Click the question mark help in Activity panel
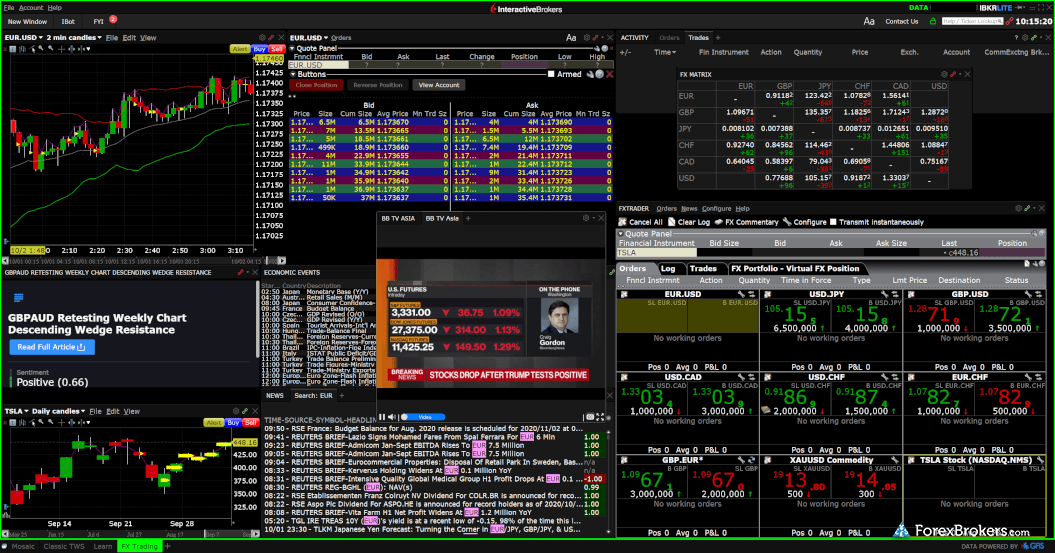Image resolution: width=1055 pixels, height=553 pixels. pos(1016,38)
